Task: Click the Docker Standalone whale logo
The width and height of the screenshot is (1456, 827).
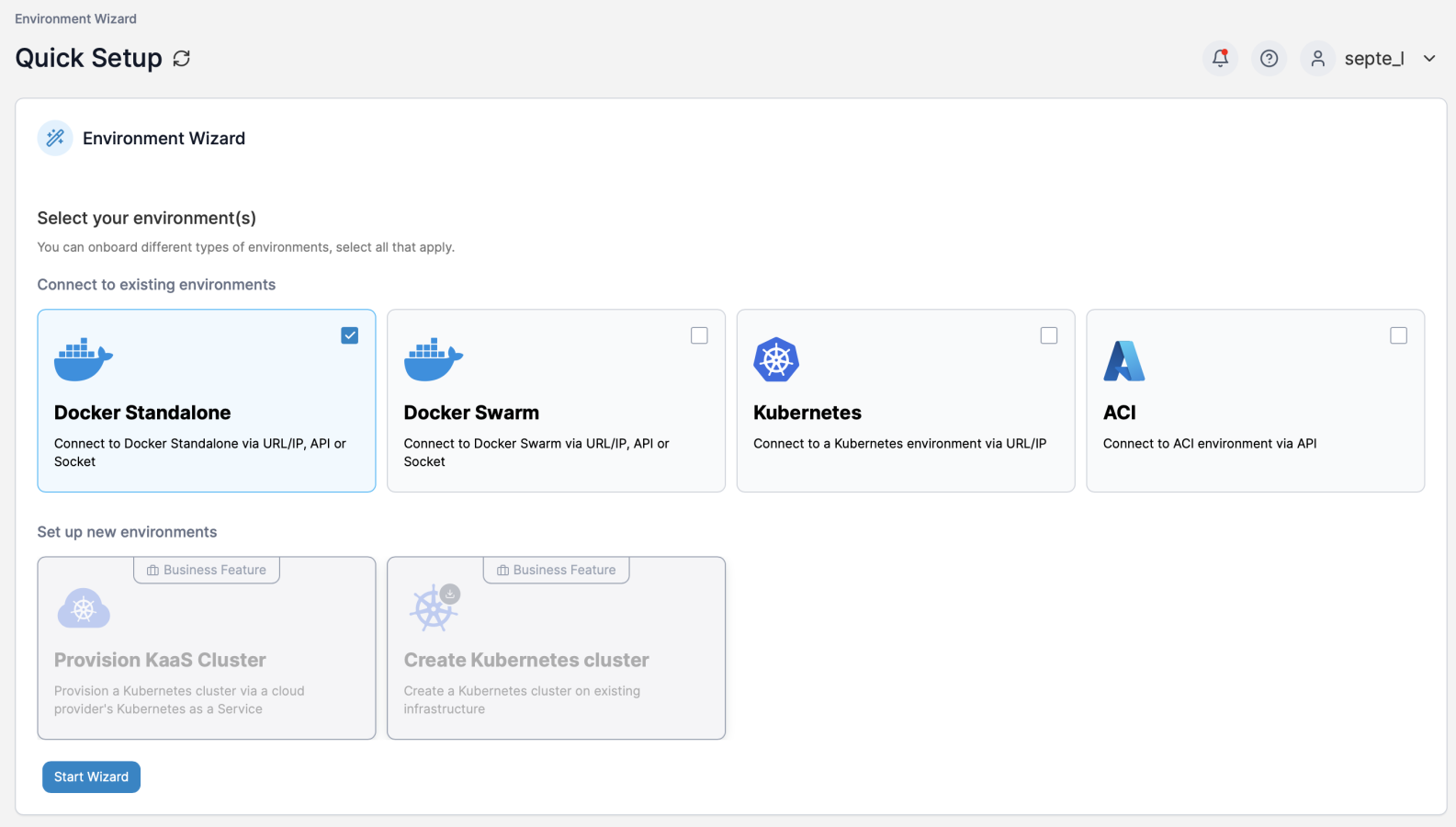Action: 83,359
